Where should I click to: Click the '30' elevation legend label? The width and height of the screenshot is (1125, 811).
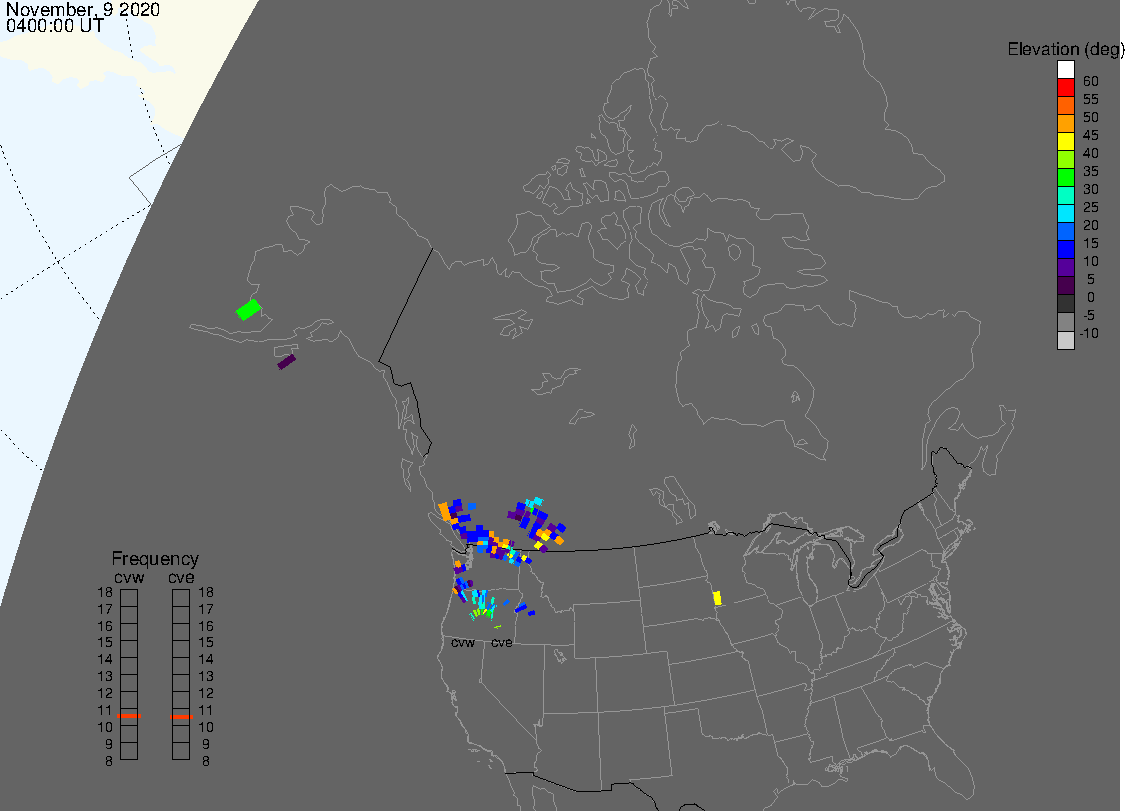pos(1091,189)
